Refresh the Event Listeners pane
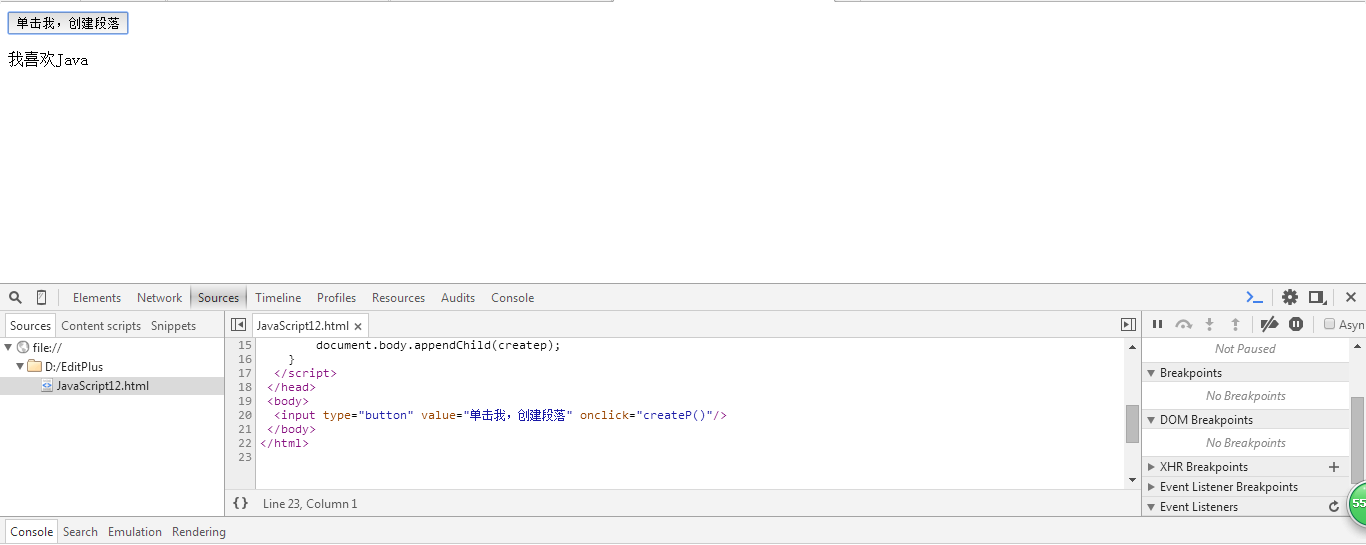Viewport: 1366px width, 545px height. [1333, 507]
